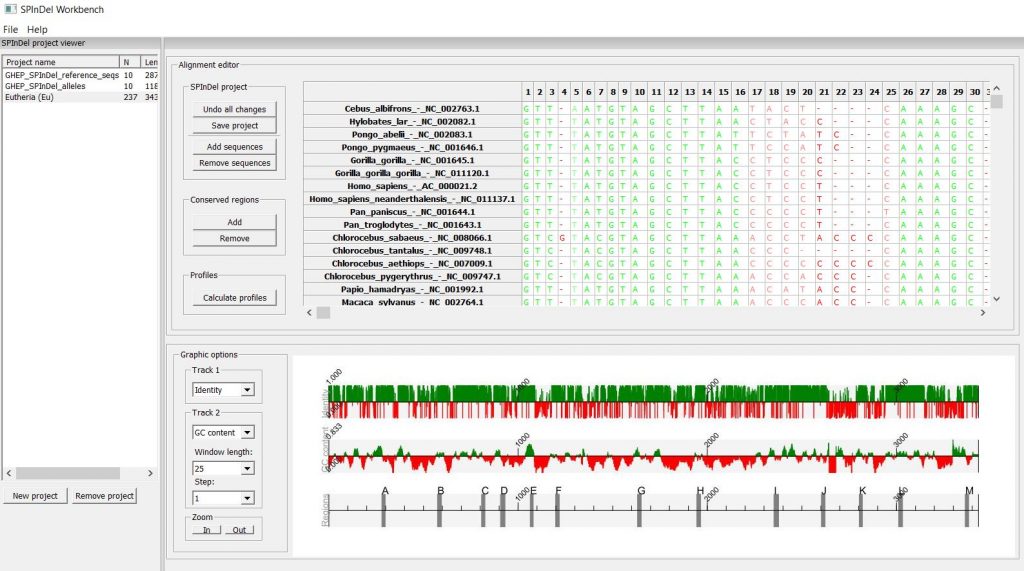The image size is (1024, 571).
Task: Select Chlorocebus_pygerythrus sequence row
Action: 412,276
